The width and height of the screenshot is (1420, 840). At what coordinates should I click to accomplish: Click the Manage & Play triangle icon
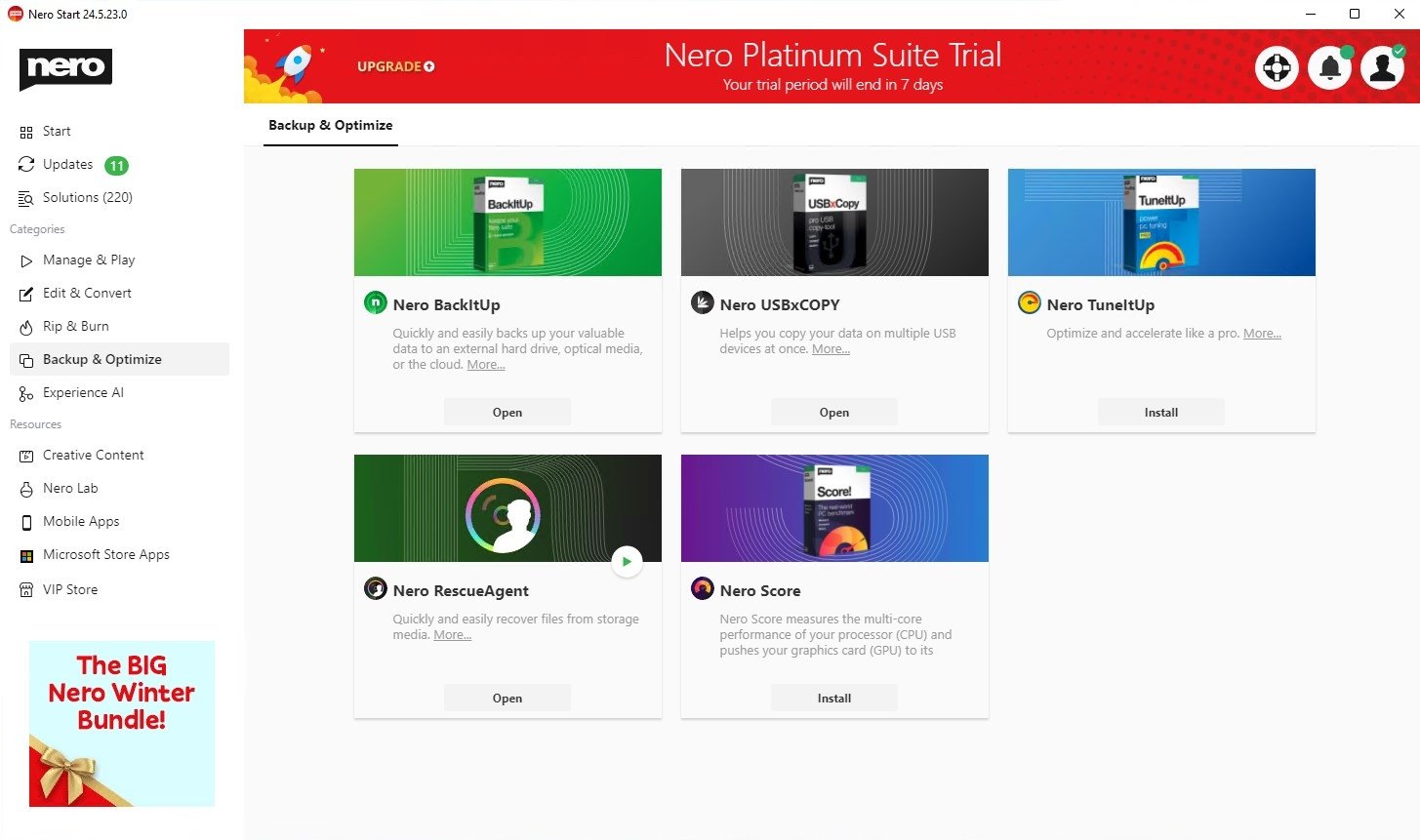click(x=26, y=260)
